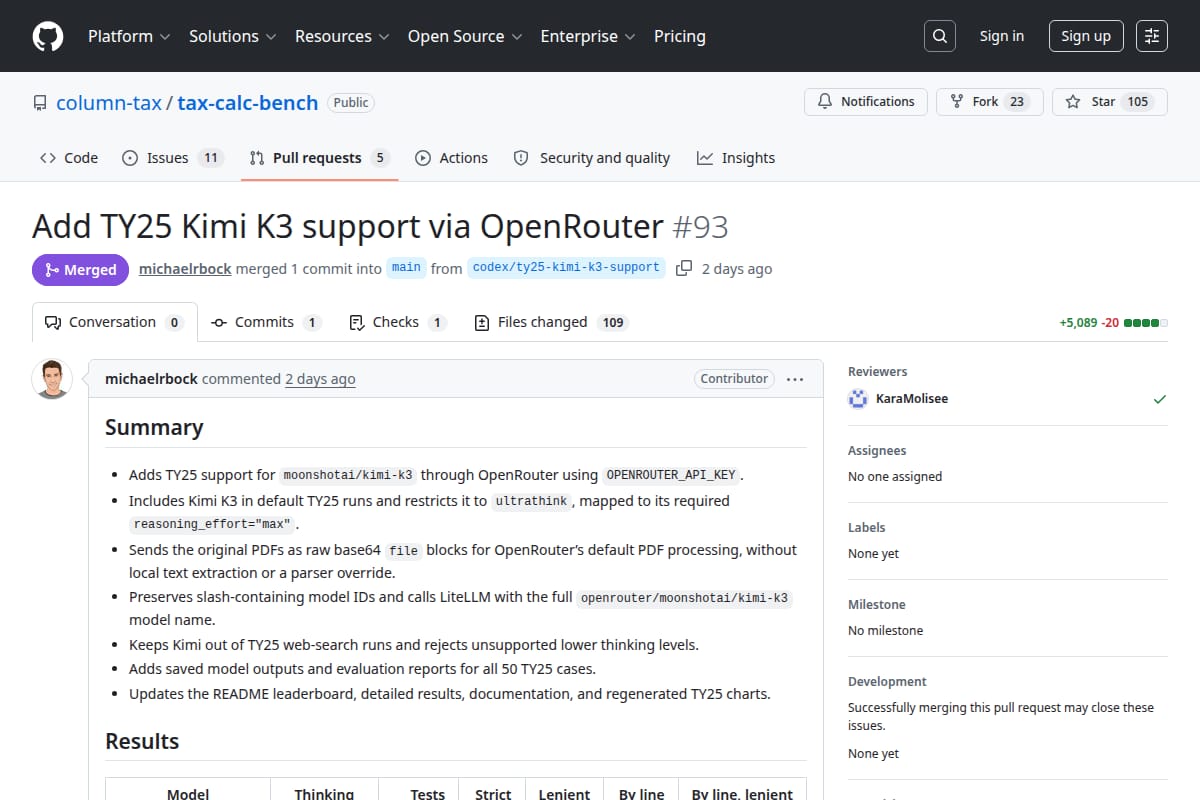Screen dimensions: 1200x800
Task: Click codex/ty25-kimi-k3-support branch label
Action: click(566, 268)
